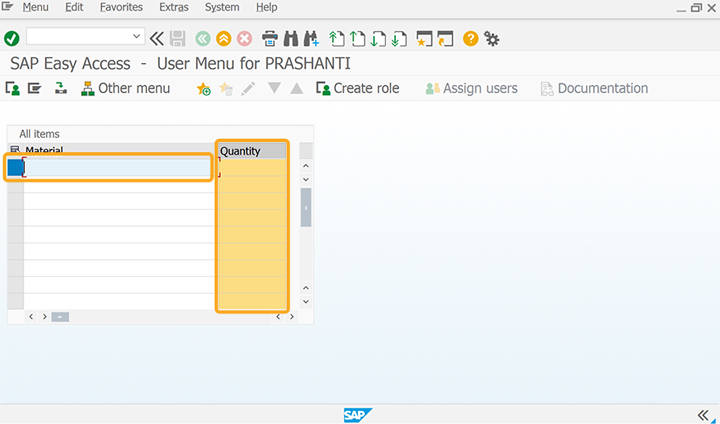The height and width of the screenshot is (424, 720).
Task: Click the Material column header
Action: point(119,150)
